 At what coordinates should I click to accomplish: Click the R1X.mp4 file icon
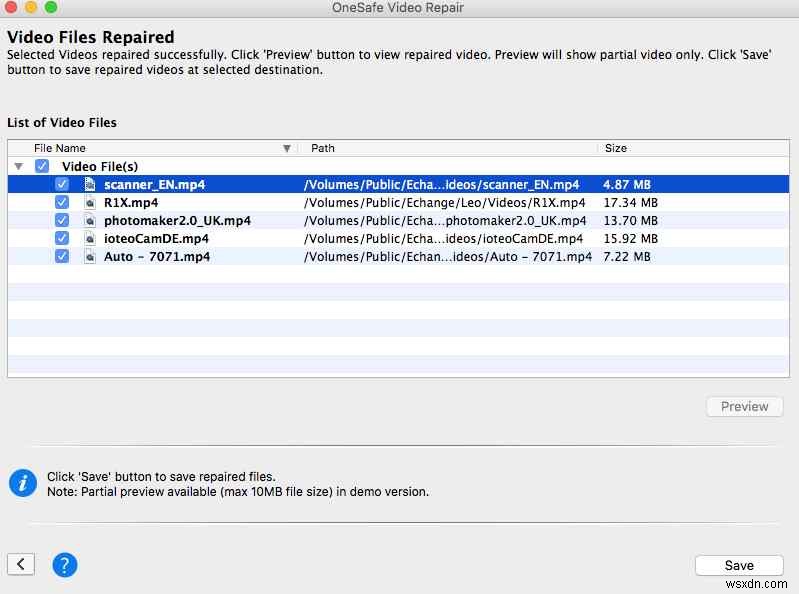click(x=90, y=203)
